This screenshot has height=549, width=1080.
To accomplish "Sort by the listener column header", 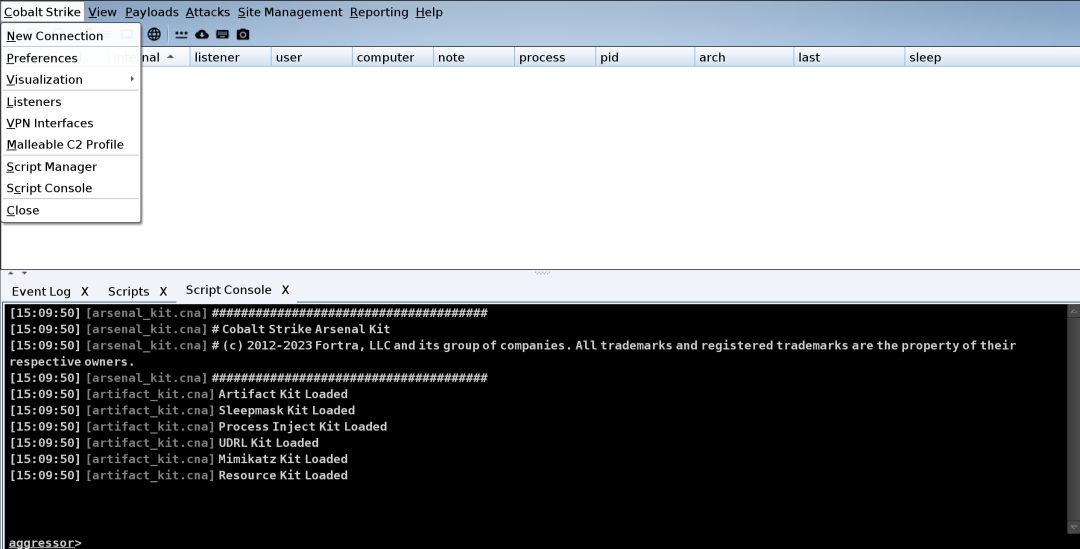I will [230, 57].
